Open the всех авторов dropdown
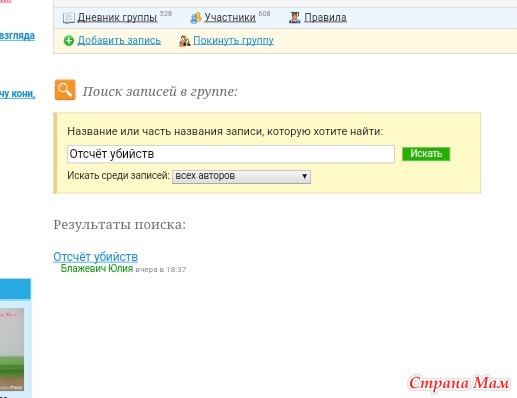This screenshot has width=517, height=398. 241,176
